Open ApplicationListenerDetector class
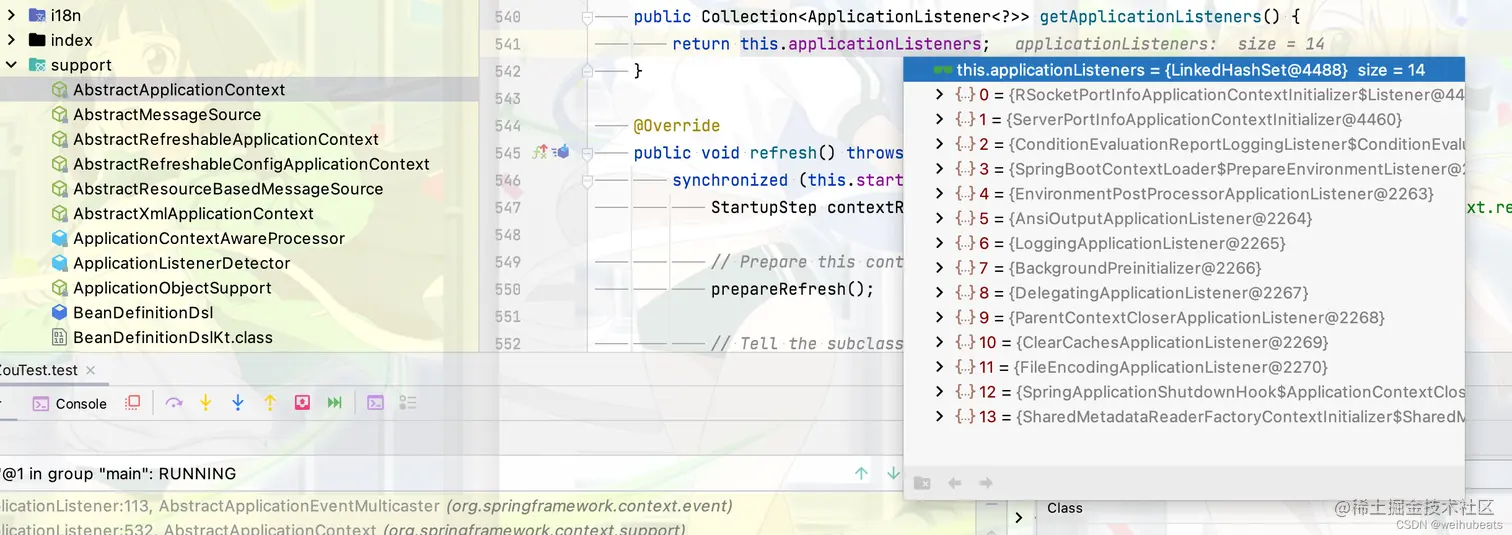Screen dimensions: 1512x535 point(182,263)
